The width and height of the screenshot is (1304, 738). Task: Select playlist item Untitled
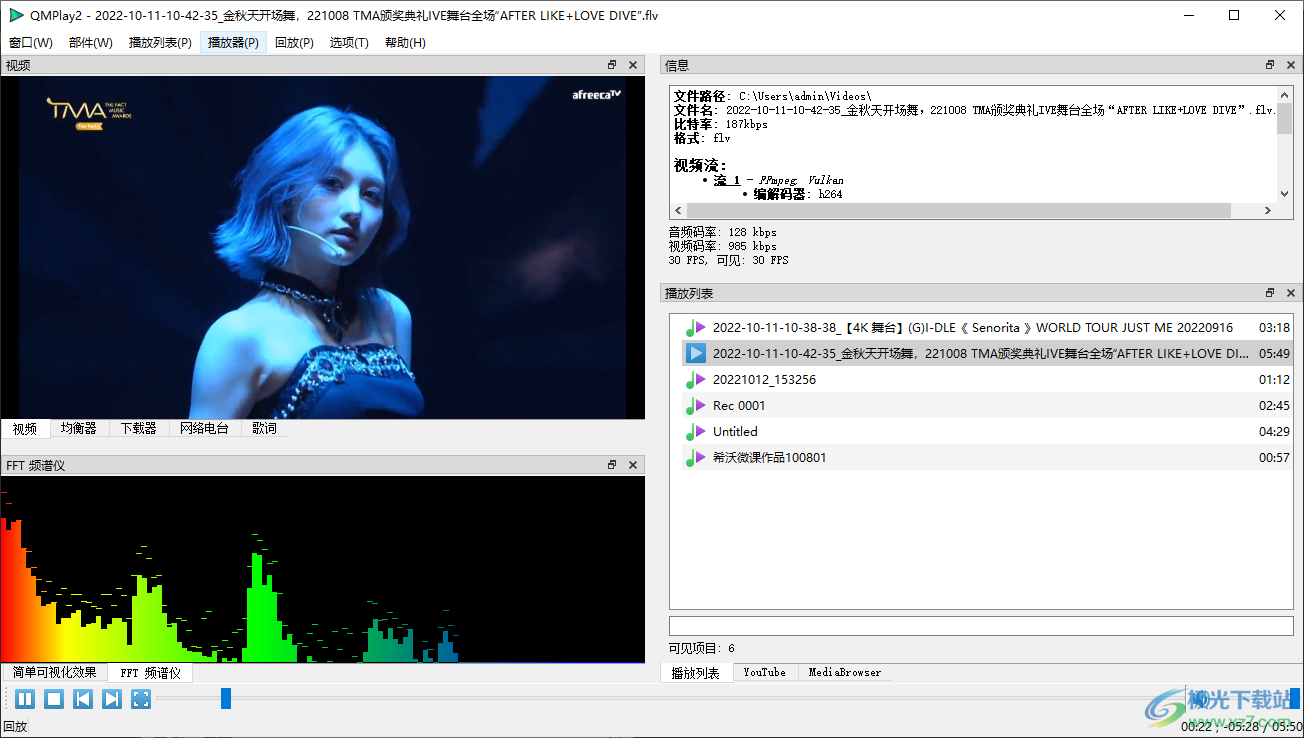coord(986,431)
